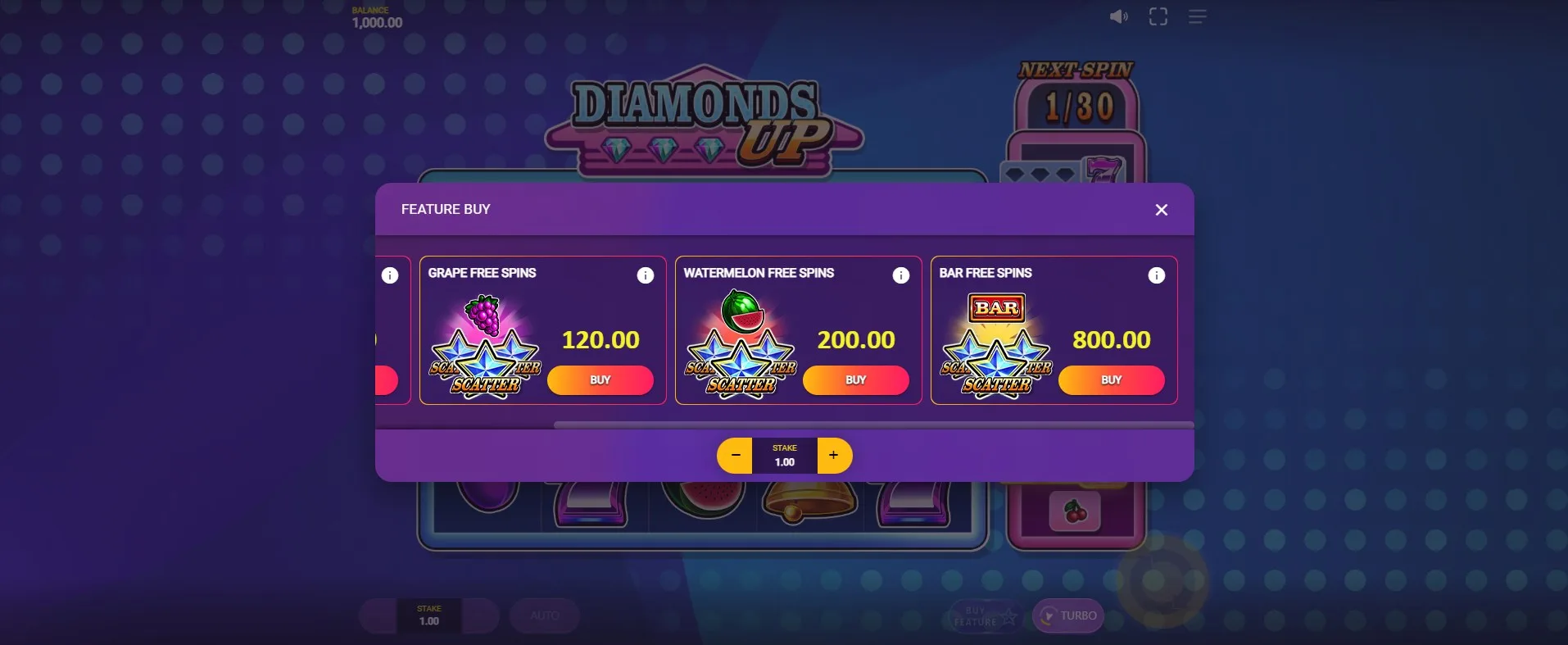The width and height of the screenshot is (1568, 645).
Task: Mute the game sound speaker icon
Action: click(1118, 16)
